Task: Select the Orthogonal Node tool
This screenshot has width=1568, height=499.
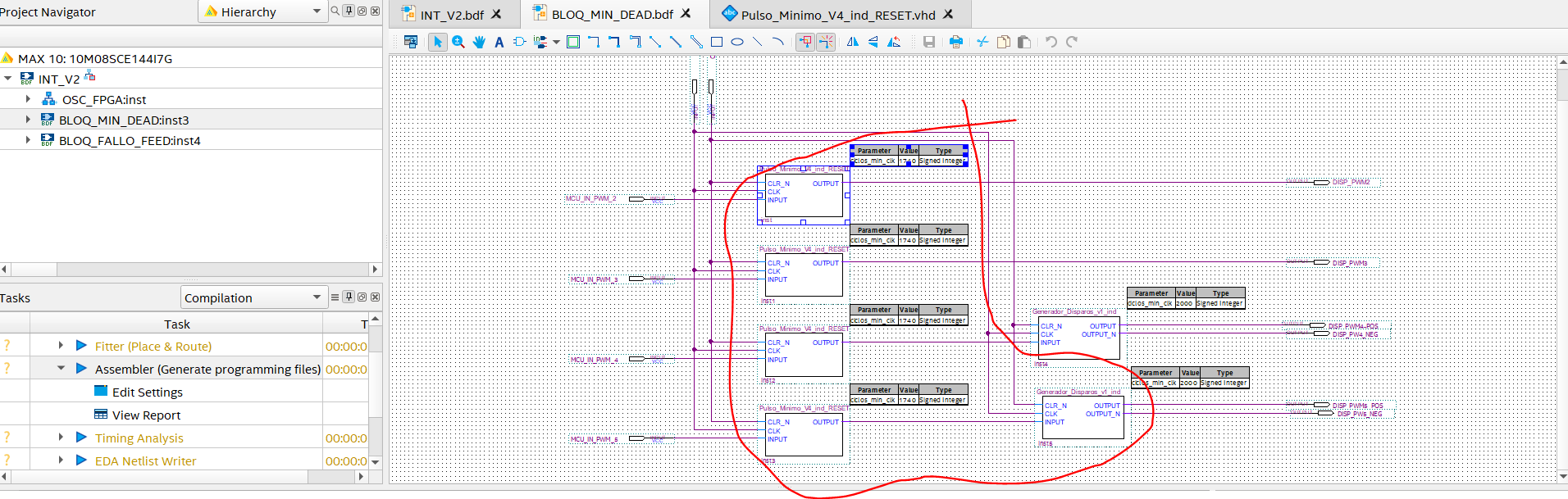Action: 594,42
